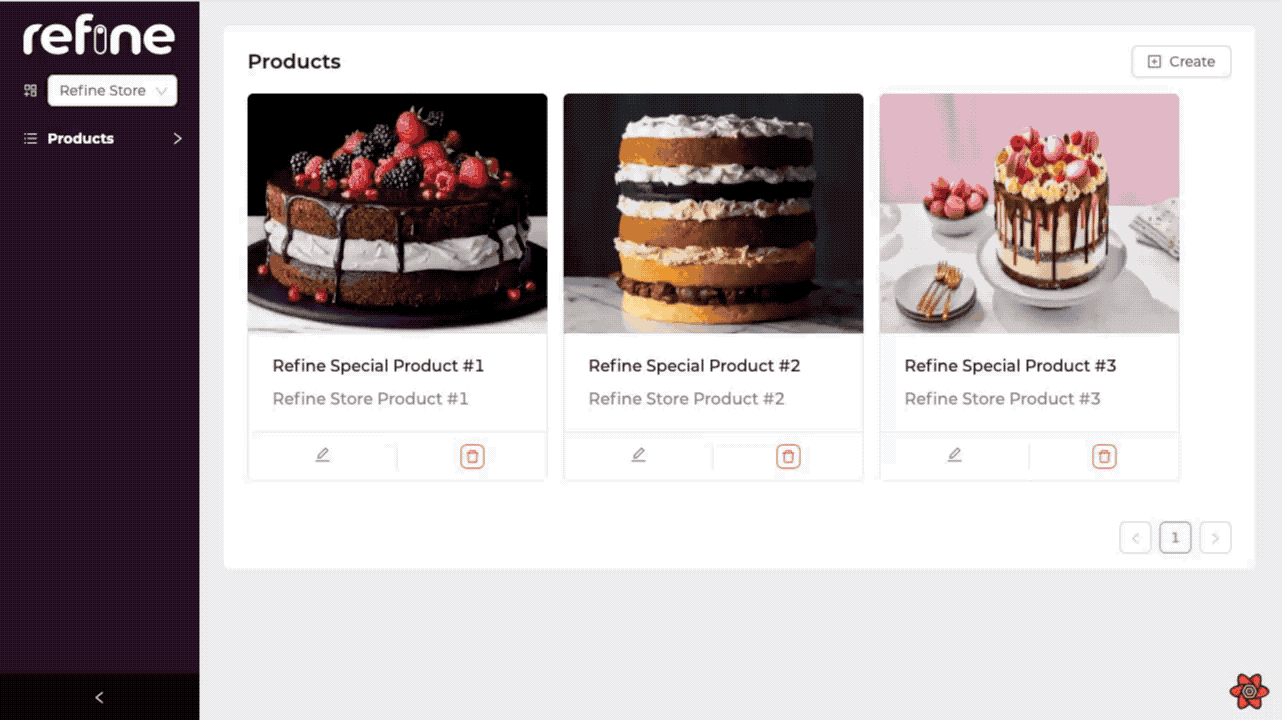Delete Refine Special Product #2 with the trash icon
1282x720 pixels.
[788, 456]
